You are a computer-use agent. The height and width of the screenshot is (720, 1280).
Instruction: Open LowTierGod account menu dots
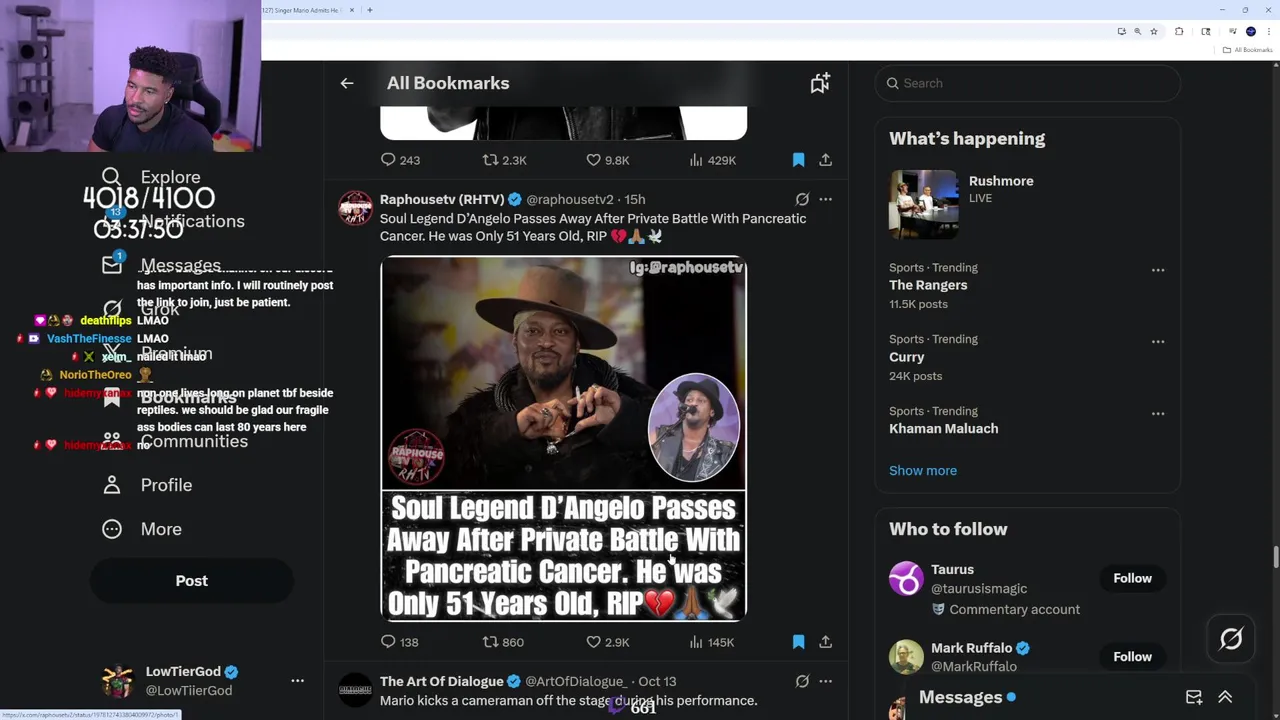(297, 680)
